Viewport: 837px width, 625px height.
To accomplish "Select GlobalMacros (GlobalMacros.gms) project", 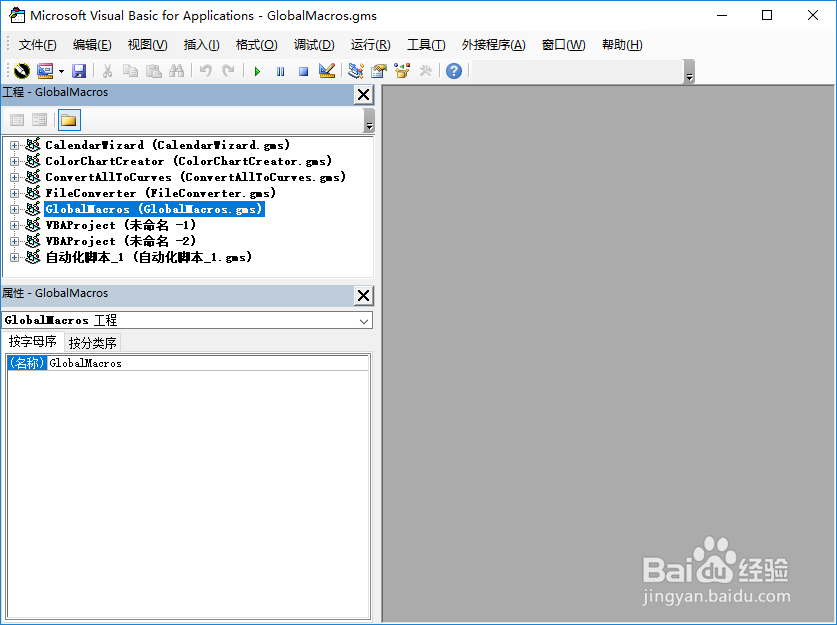I will [x=154, y=209].
